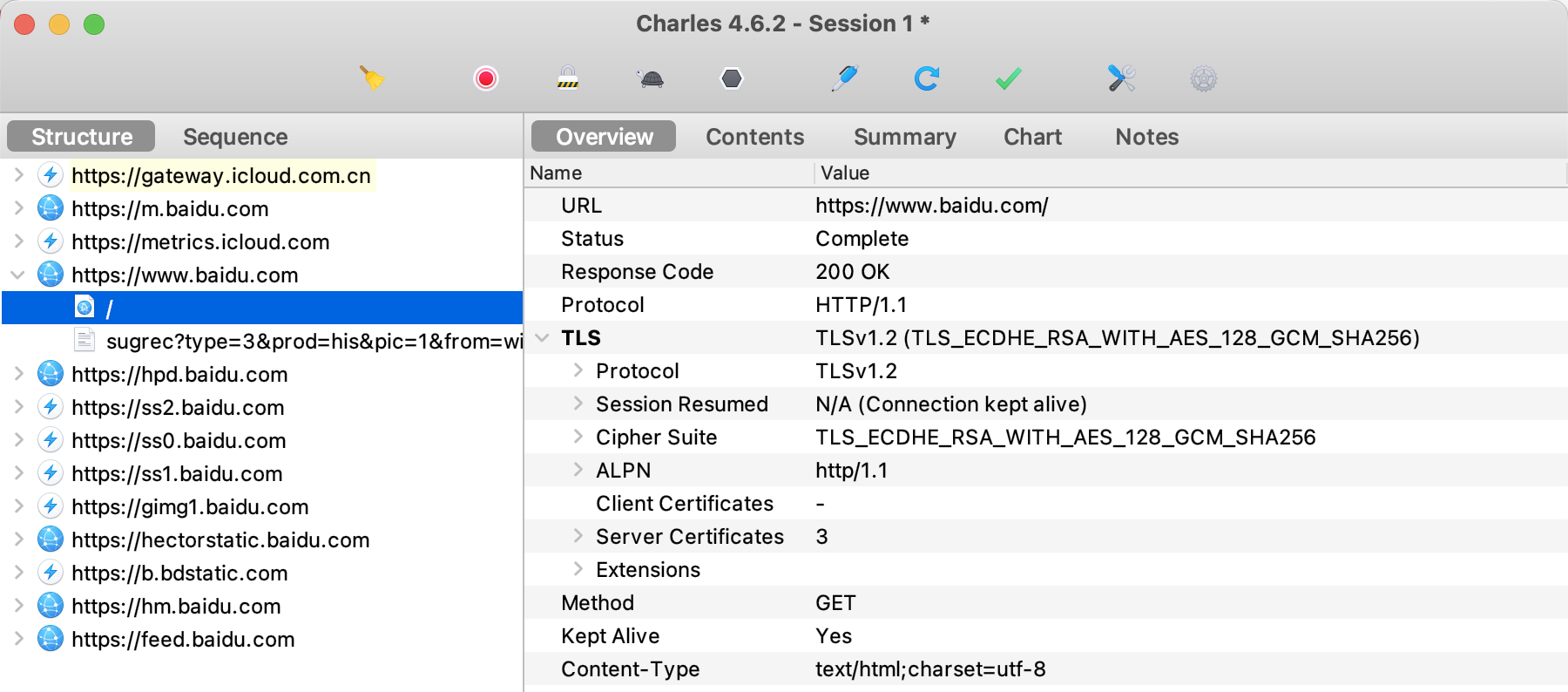The height and width of the screenshot is (692, 1568).
Task: Expand the Cipher Suite row
Action: [x=578, y=437]
